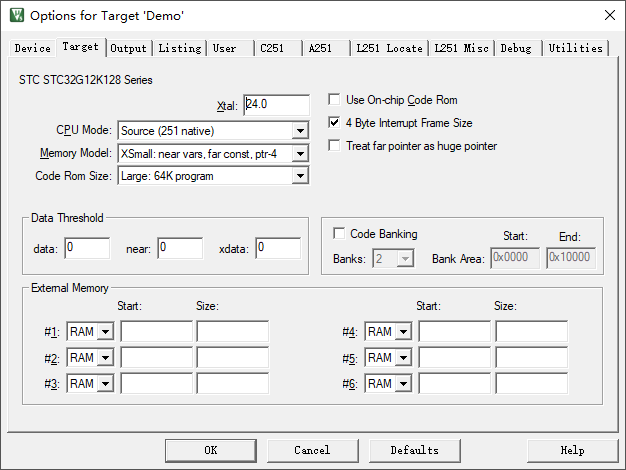The height and width of the screenshot is (470, 626).
Task: Click the xdata threshold input field
Action: coord(277,248)
